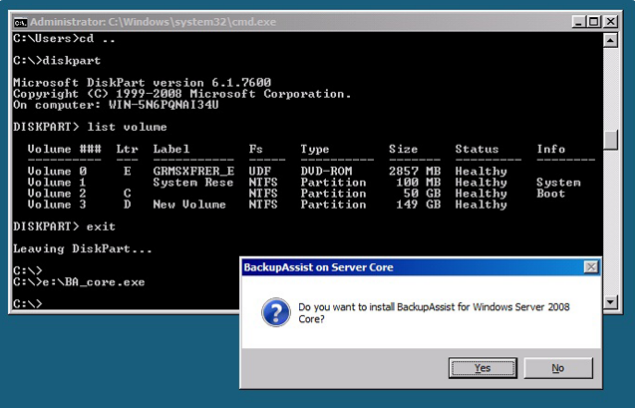Click the BackupAssist on Server Core title
635x408 pixels.
318,267
